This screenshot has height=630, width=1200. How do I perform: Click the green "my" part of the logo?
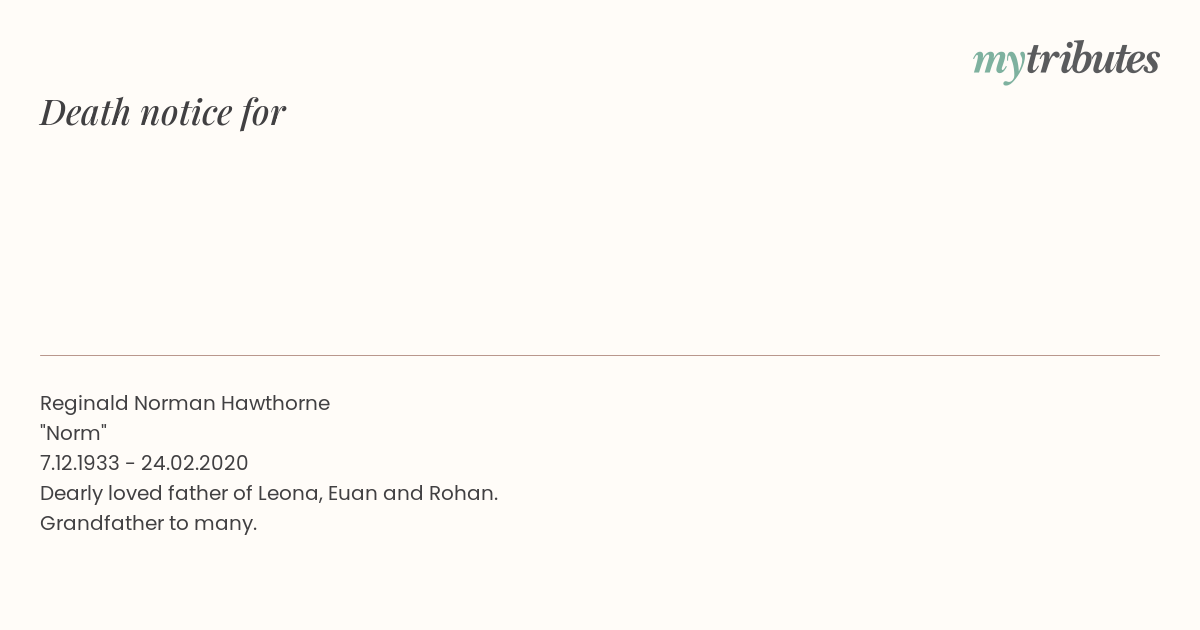998,61
